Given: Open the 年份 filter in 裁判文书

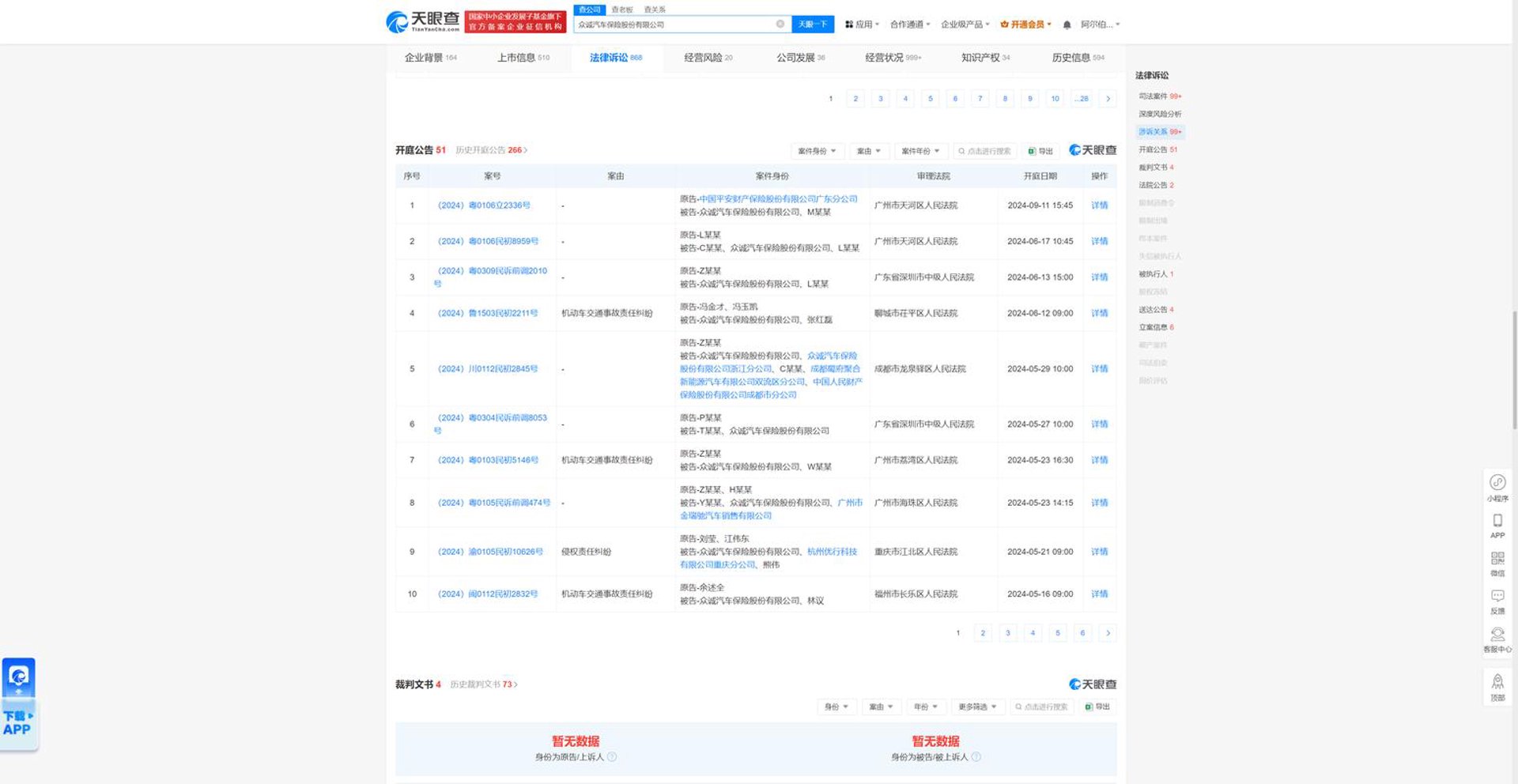Looking at the screenshot, I should coord(925,707).
